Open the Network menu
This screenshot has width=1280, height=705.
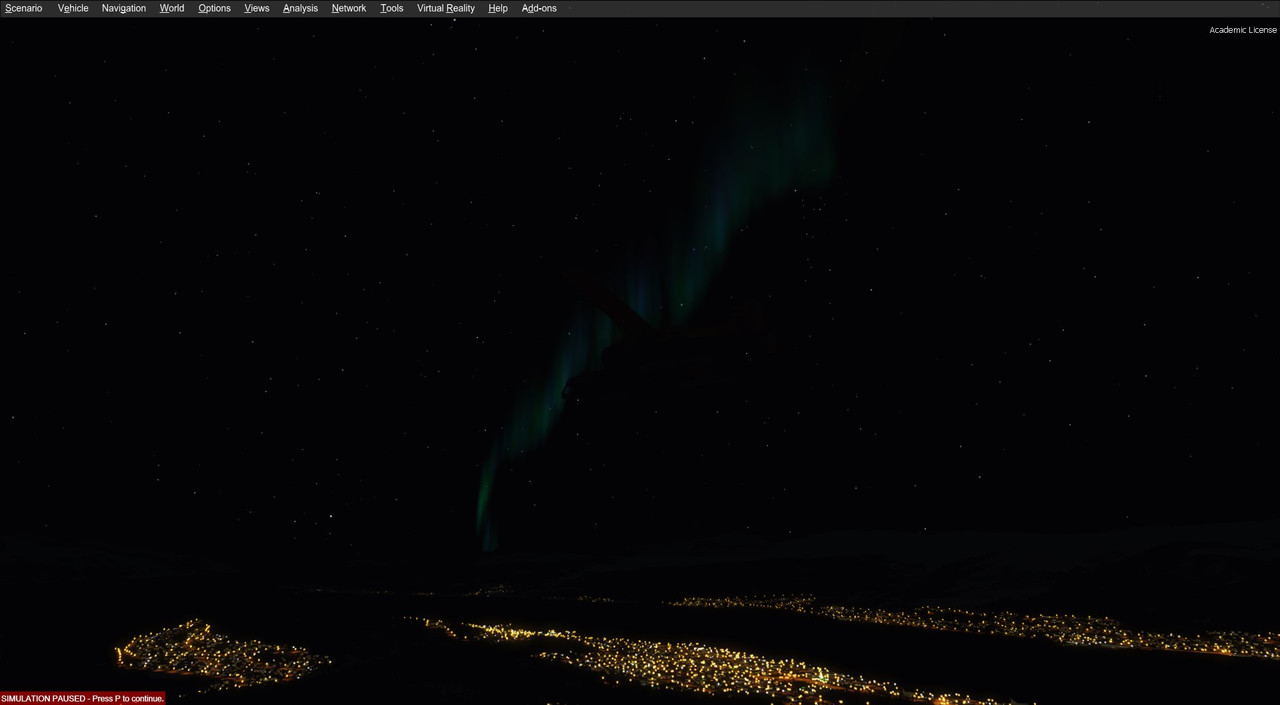tap(349, 8)
